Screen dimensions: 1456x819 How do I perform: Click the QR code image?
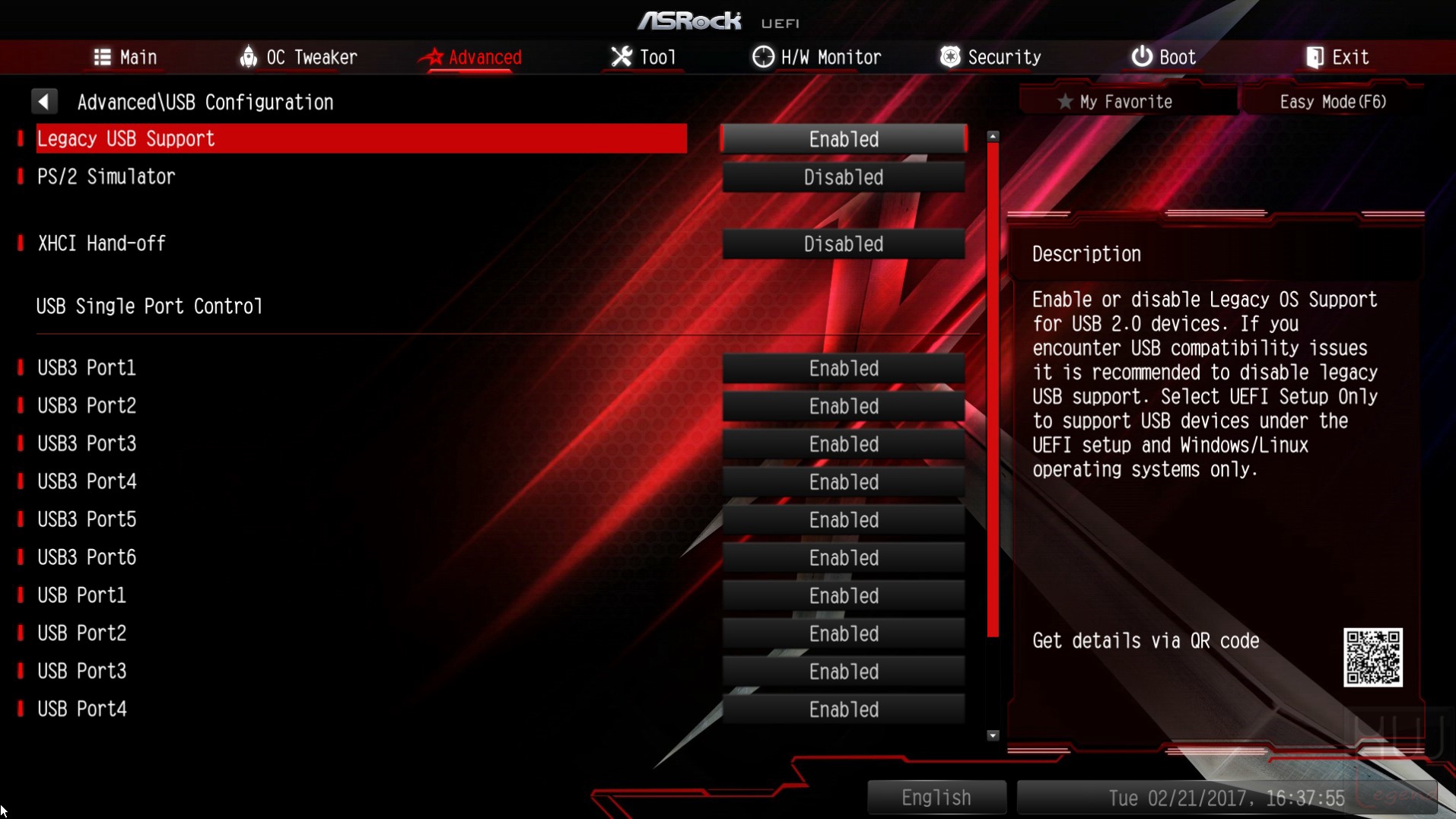pos(1373,657)
